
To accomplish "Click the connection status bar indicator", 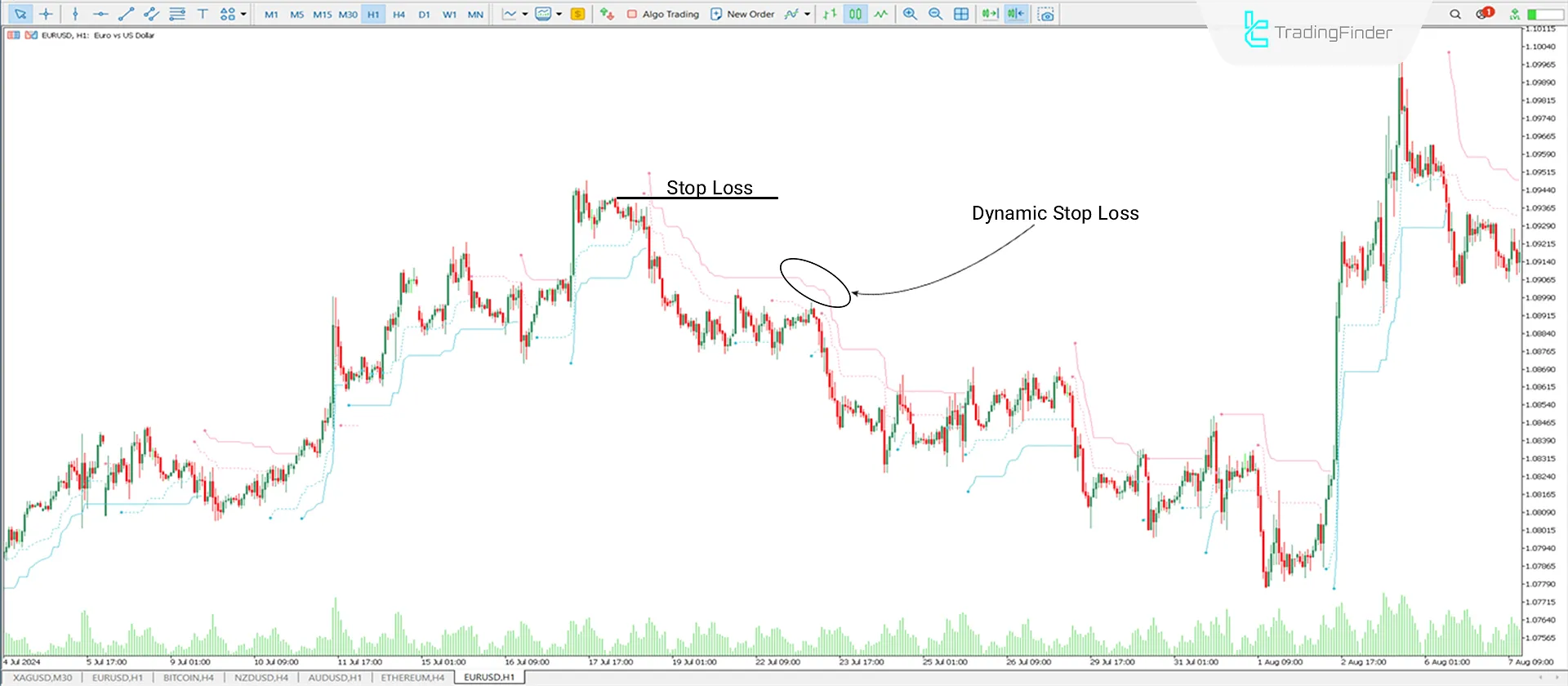I will (1545, 14).
